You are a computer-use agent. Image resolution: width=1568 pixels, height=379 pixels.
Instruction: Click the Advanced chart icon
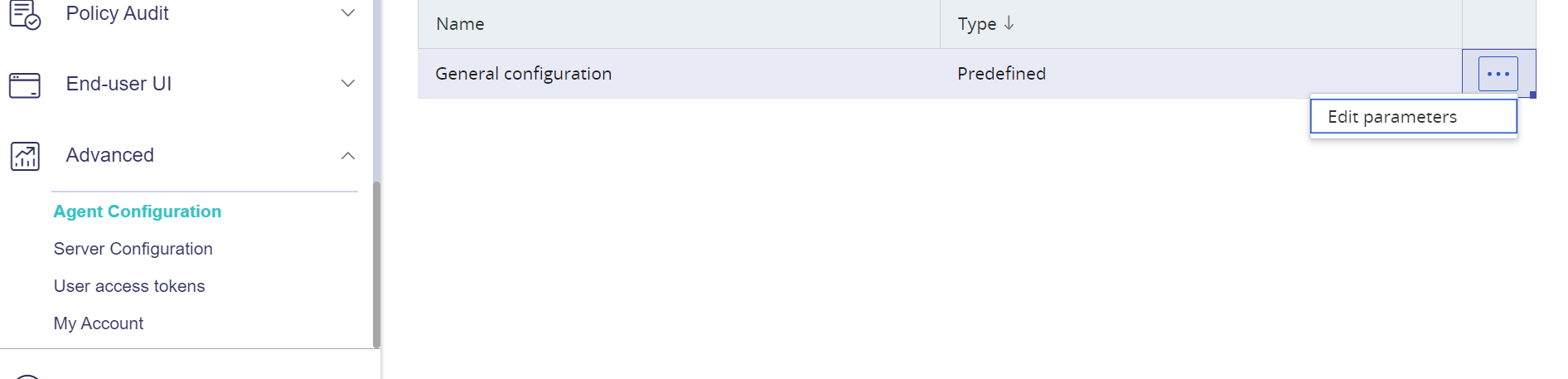click(25, 156)
